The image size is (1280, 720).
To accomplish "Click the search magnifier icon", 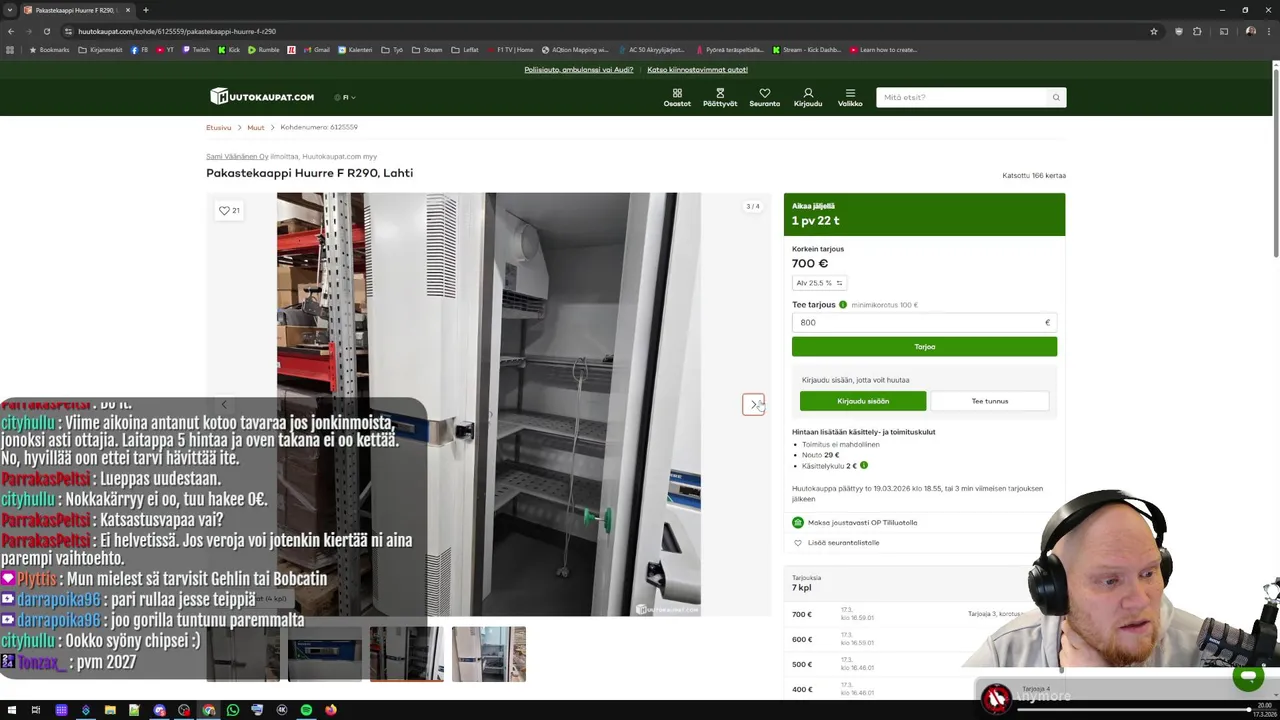I will pyautogui.click(x=1055, y=97).
